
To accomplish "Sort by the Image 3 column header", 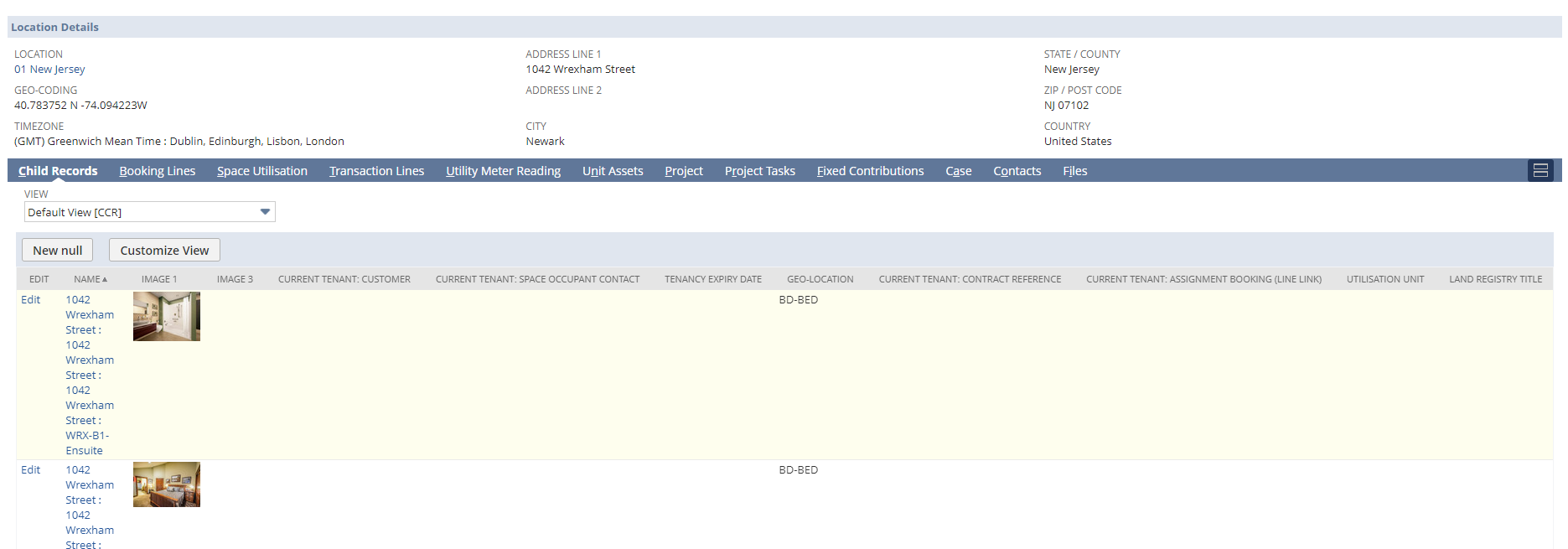I will pos(235,279).
